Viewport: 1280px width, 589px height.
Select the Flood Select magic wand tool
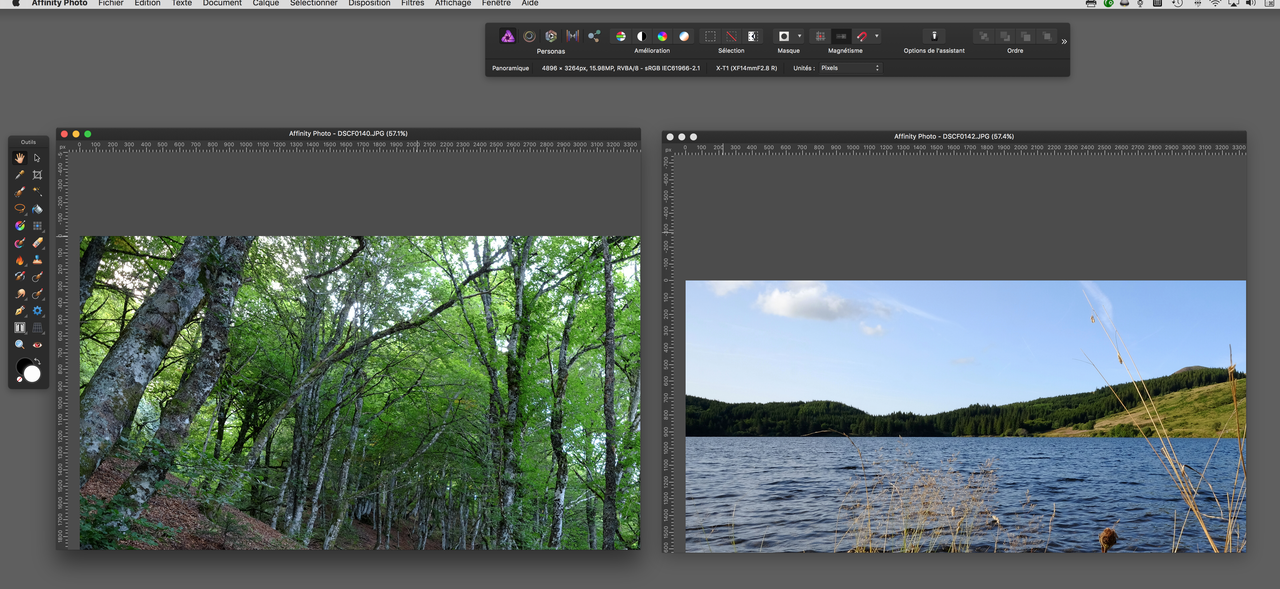point(37,192)
